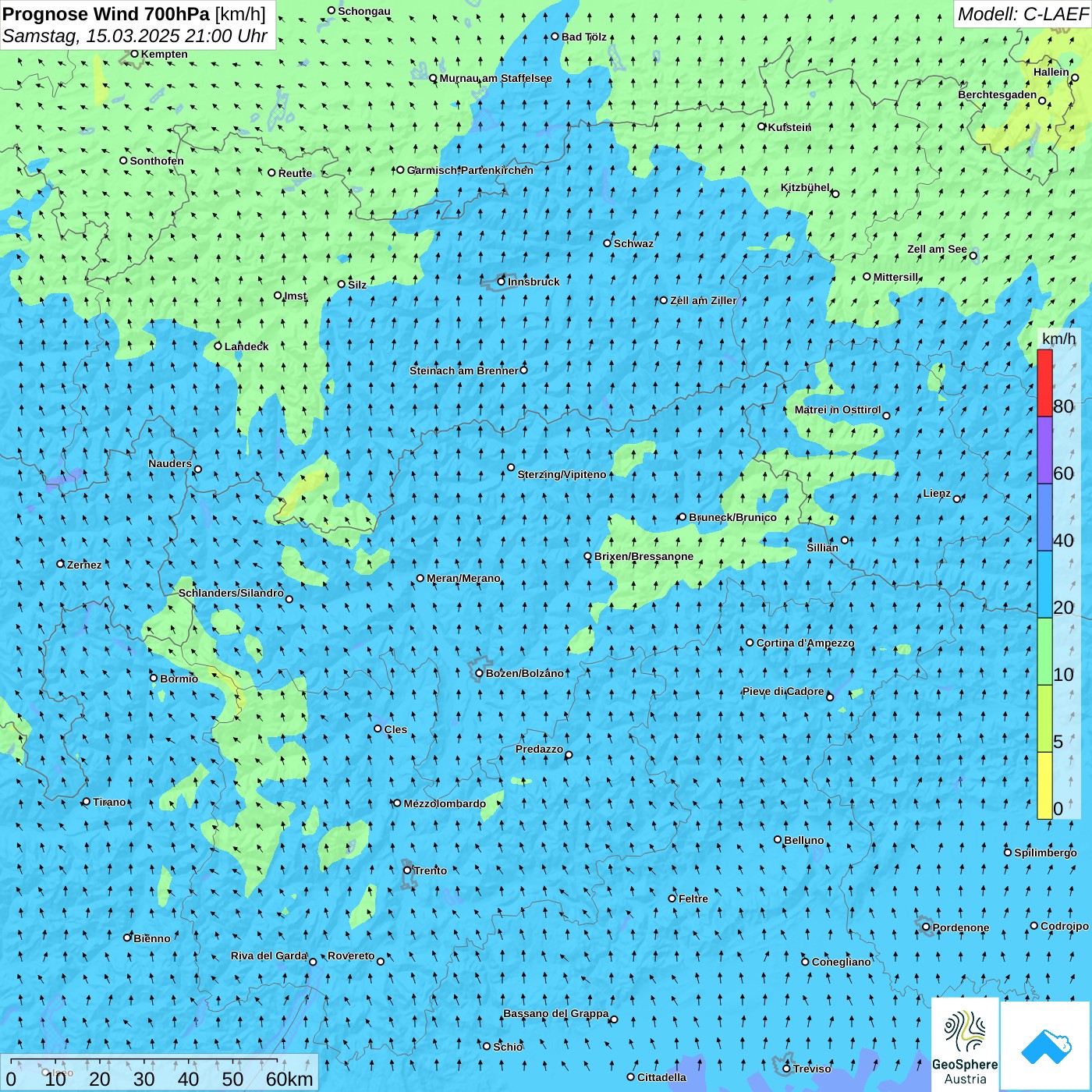
Task: Click the 'km/h' legend heading
Action: tap(1058, 339)
